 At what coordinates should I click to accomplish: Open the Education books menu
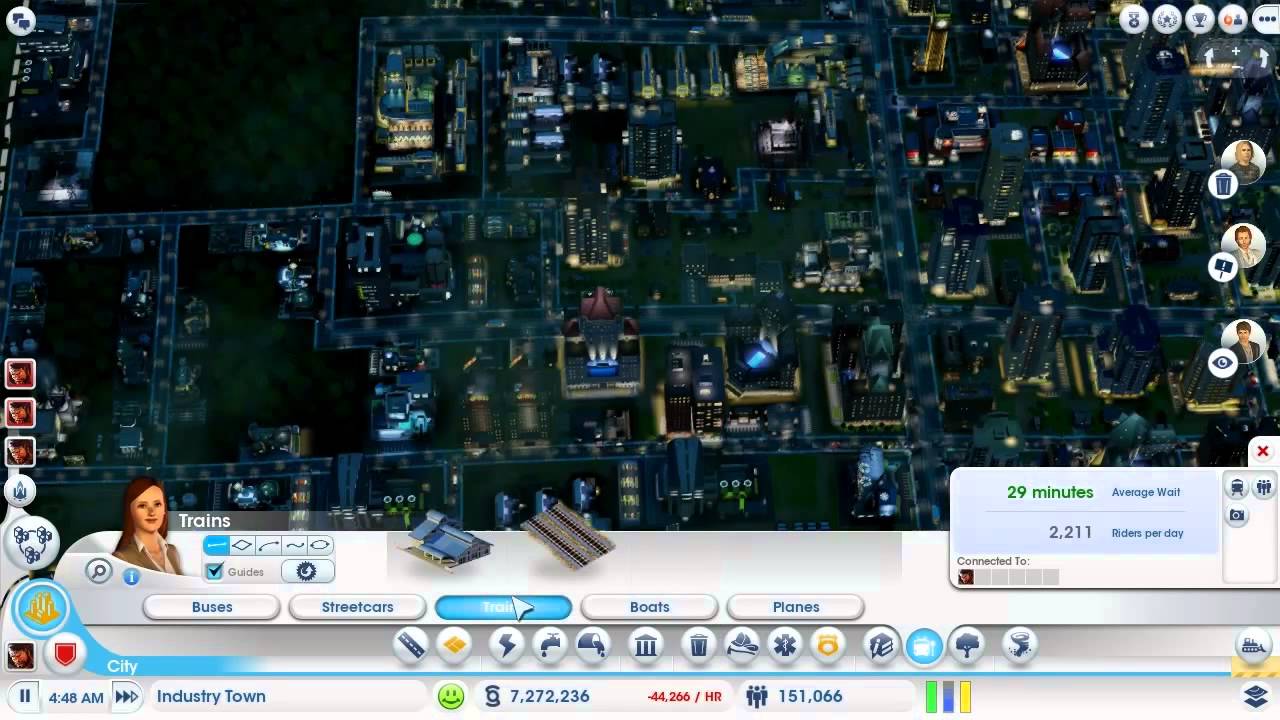click(x=881, y=646)
